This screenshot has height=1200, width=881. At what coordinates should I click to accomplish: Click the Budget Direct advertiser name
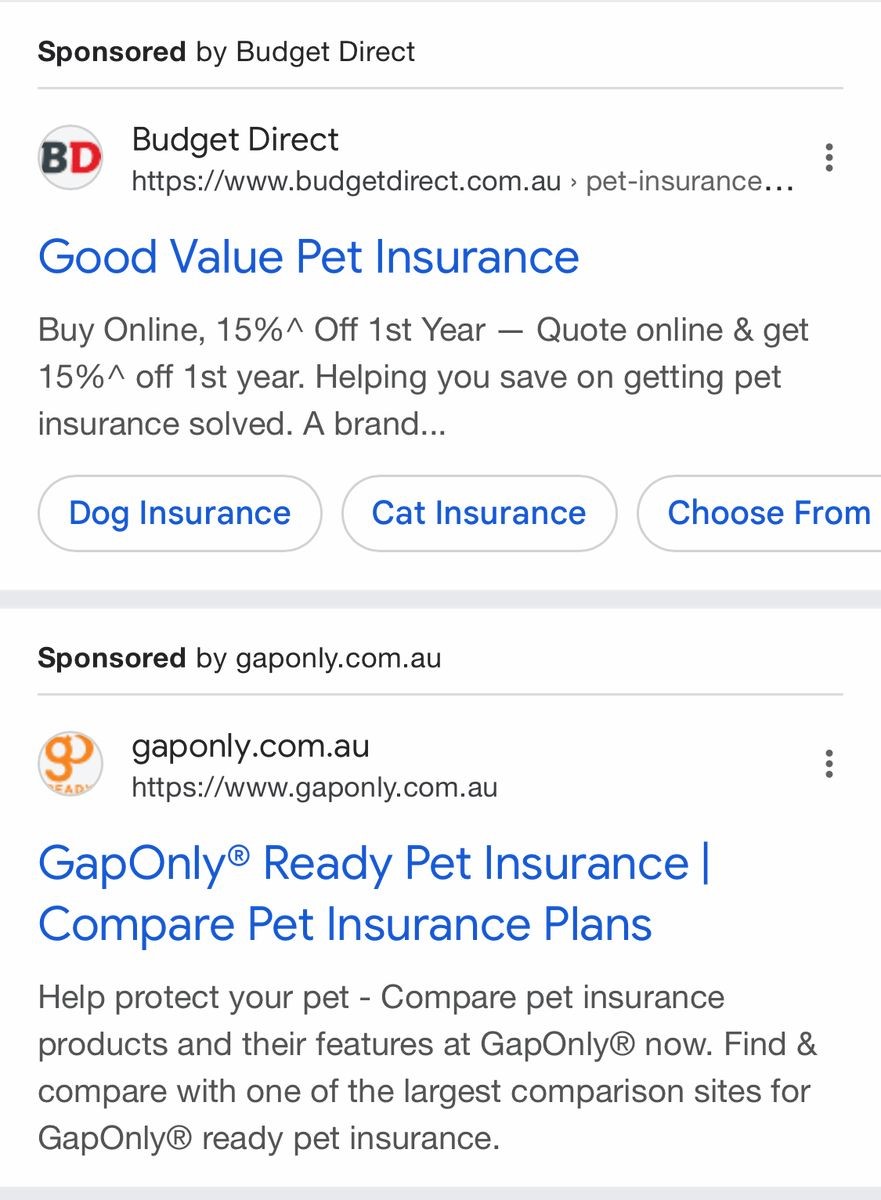[235, 140]
